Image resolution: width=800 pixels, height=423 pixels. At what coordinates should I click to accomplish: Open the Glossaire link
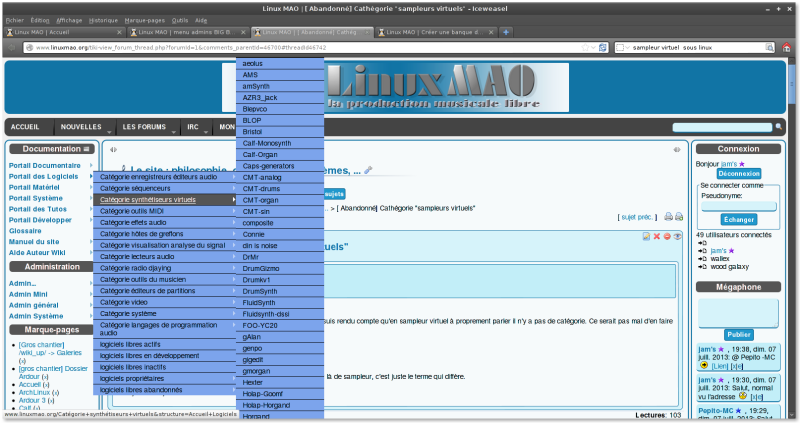[25, 231]
